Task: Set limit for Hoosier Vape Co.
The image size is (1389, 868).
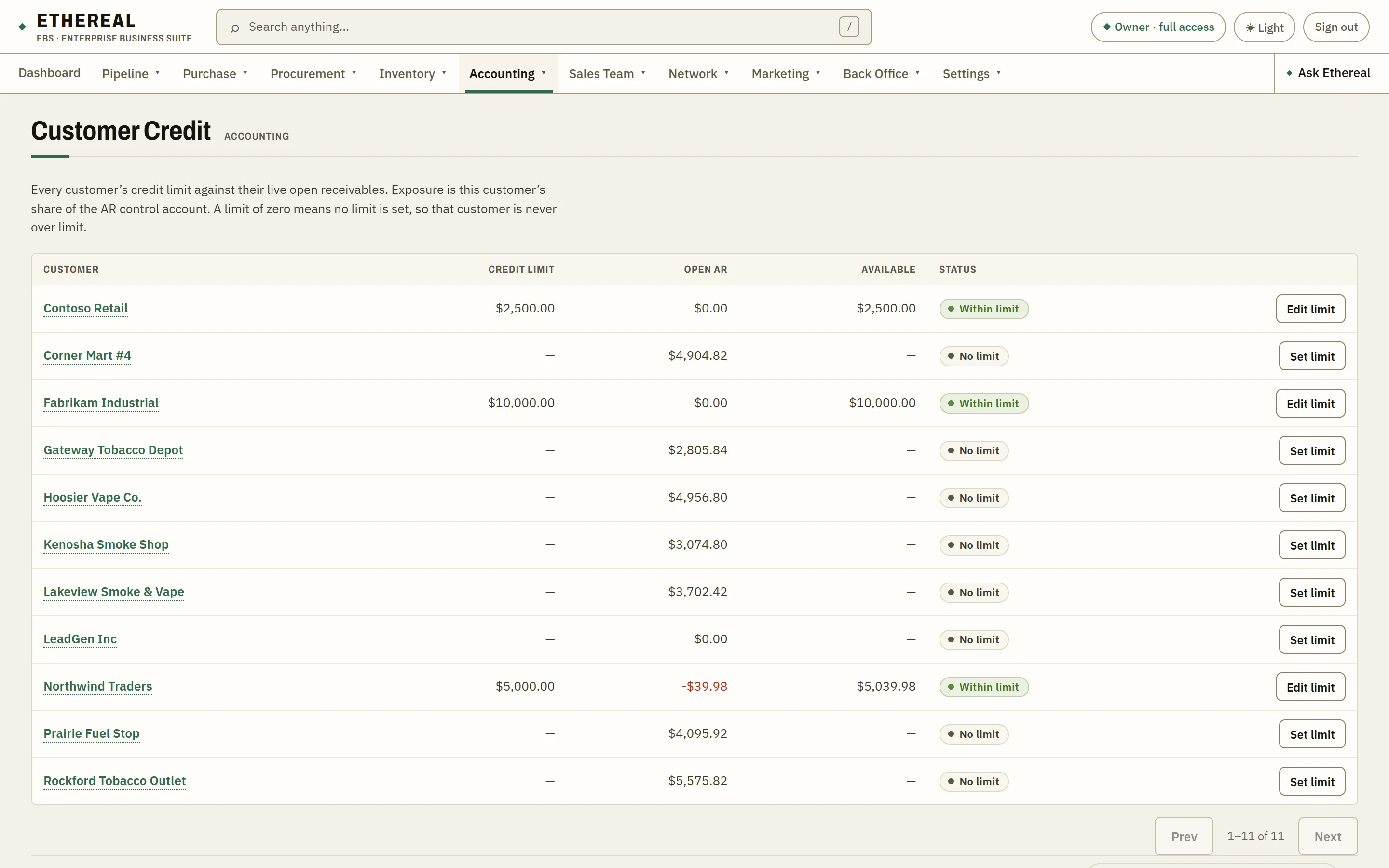Action: click(1311, 498)
